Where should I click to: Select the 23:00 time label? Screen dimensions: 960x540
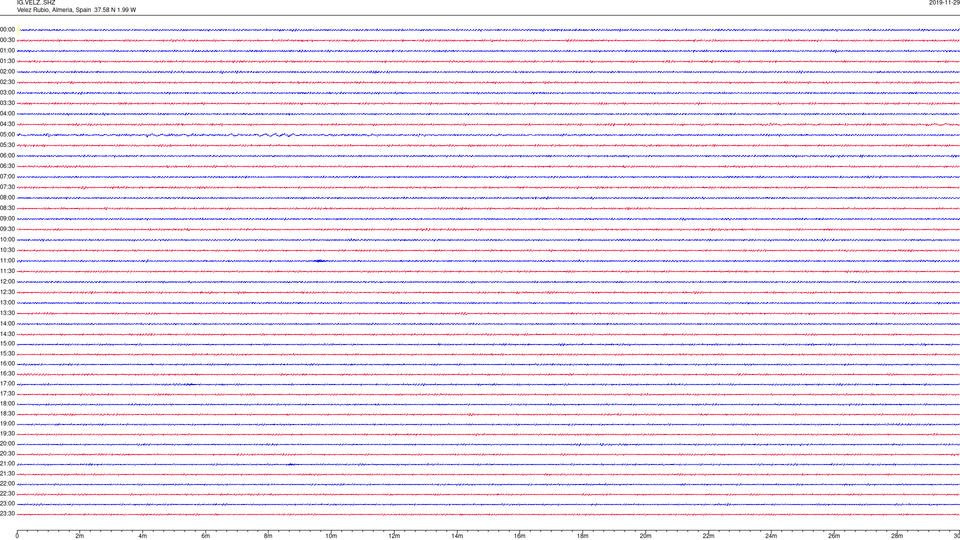[x=7, y=504]
